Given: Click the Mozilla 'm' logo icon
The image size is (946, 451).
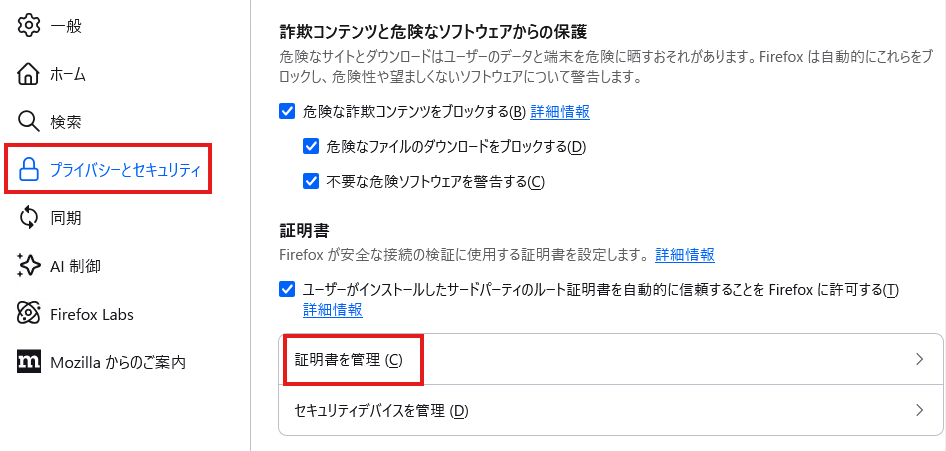Looking at the screenshot, I should coord(28,361).
